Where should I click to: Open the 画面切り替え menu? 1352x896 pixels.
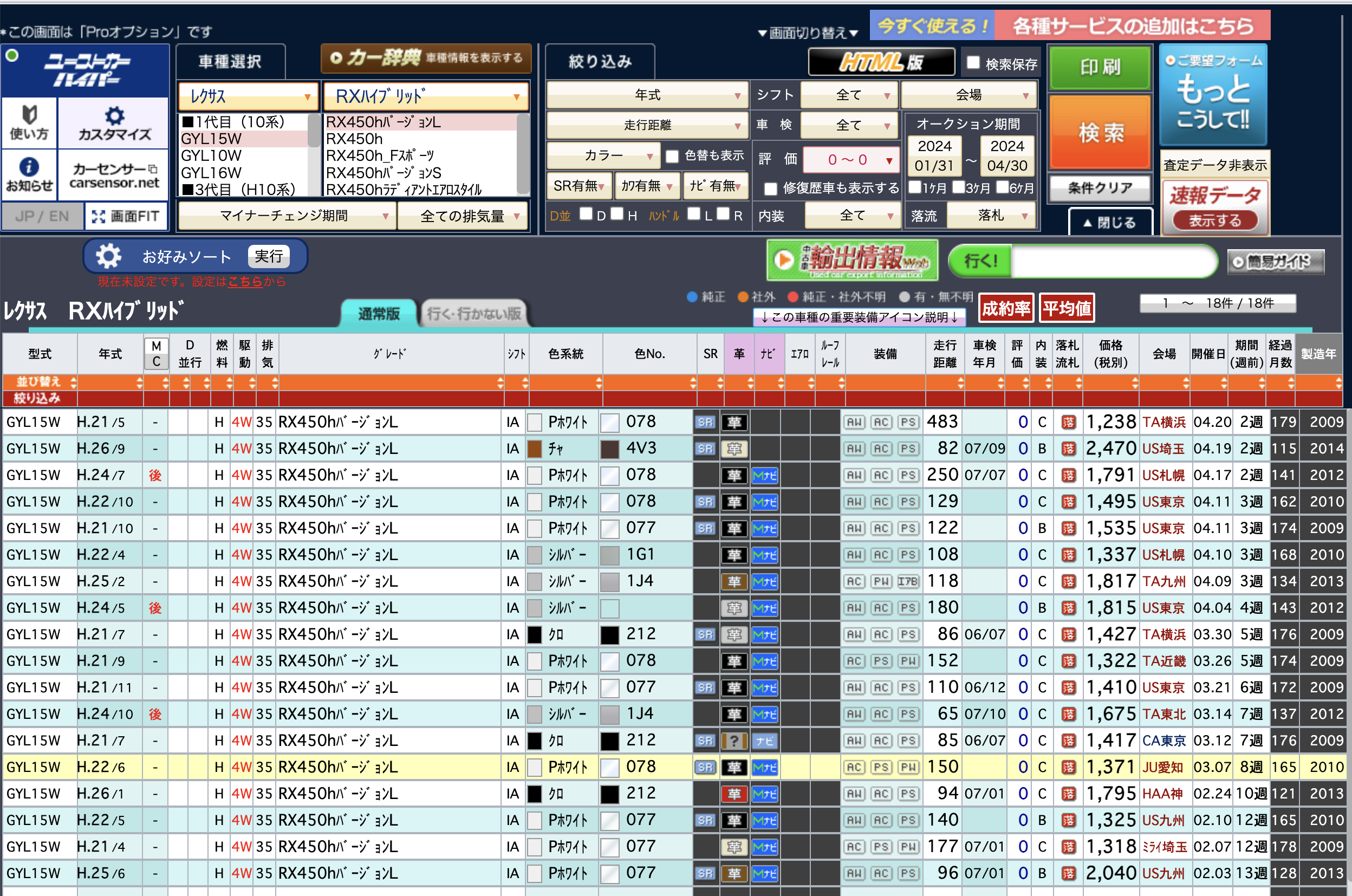[808, 33]
